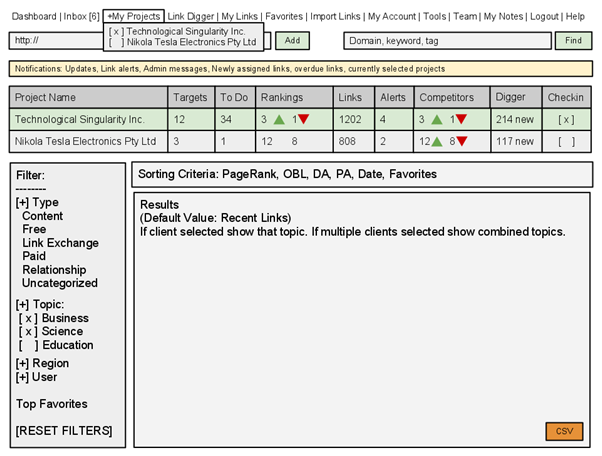Toggle Checkin box for Technological Singularity row
Viewport: 602px width, 456px height.
(566, 119)
